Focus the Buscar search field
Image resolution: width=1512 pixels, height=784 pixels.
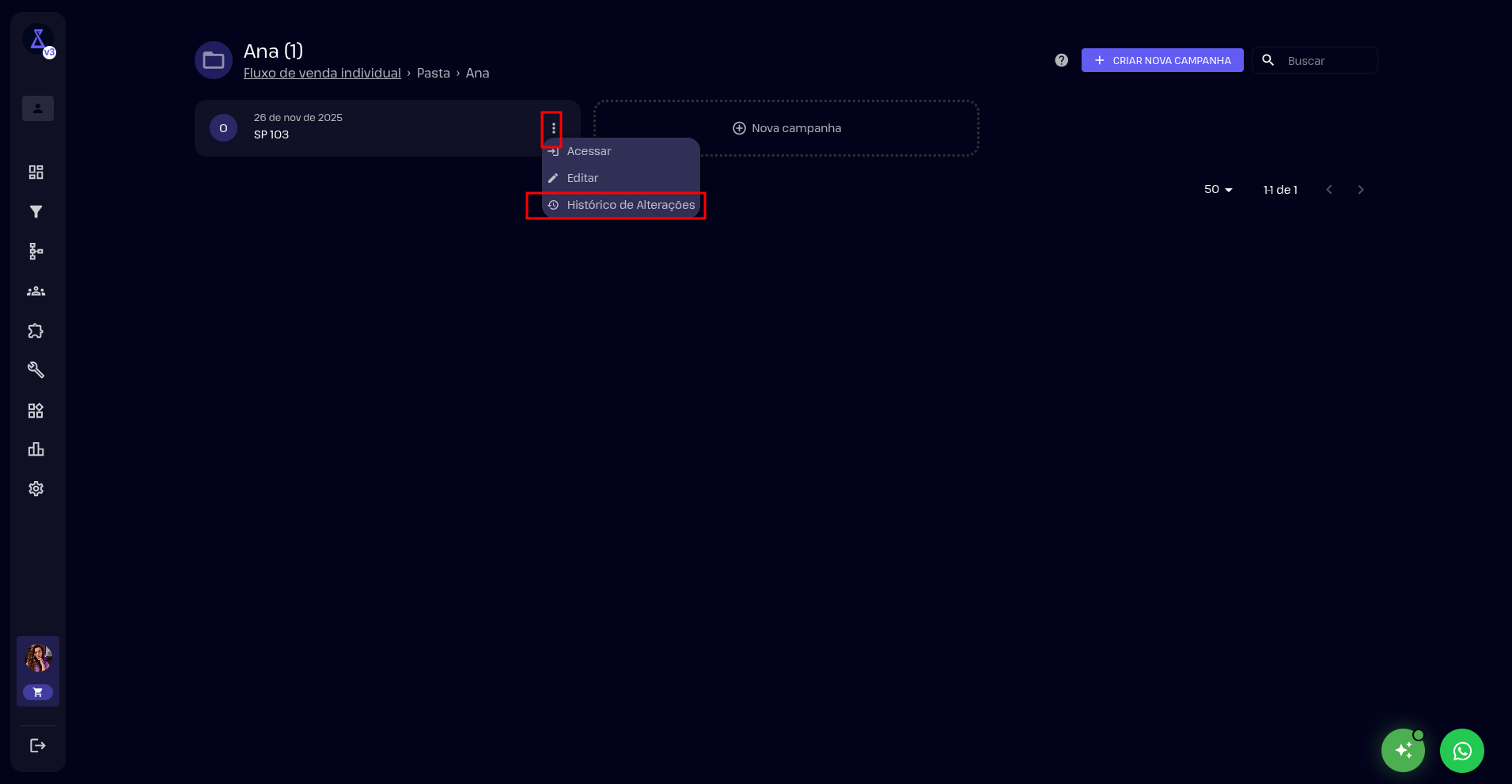coord(1328,61)
